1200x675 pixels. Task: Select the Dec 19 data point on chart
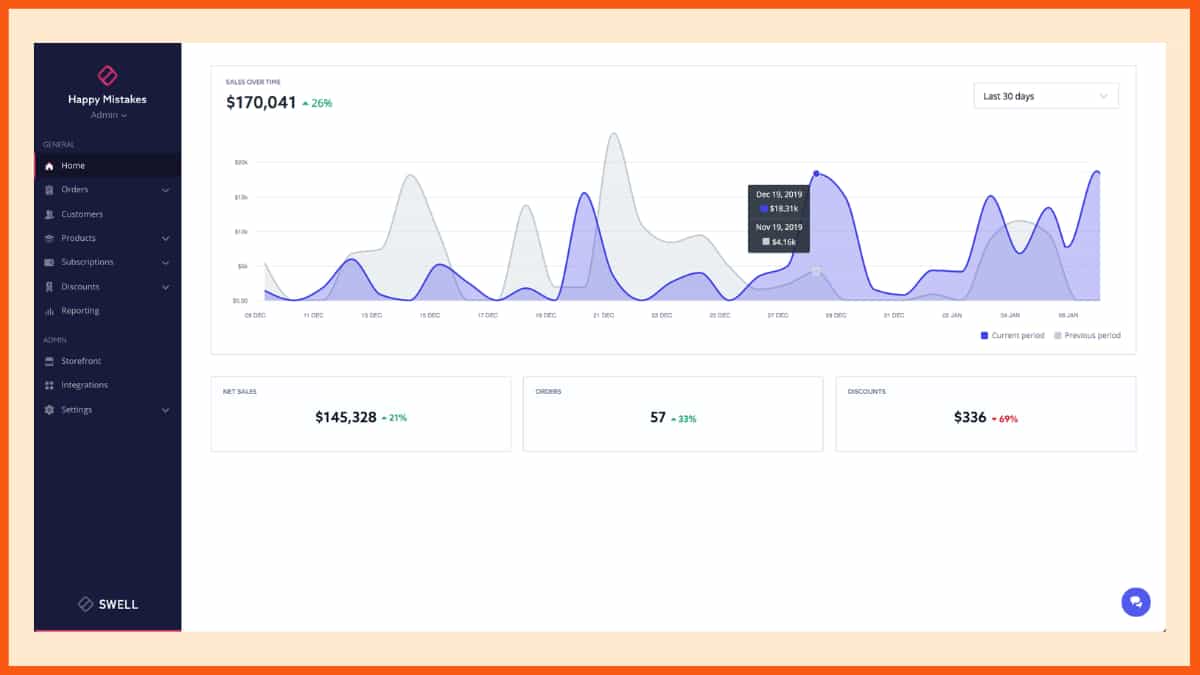816,173
